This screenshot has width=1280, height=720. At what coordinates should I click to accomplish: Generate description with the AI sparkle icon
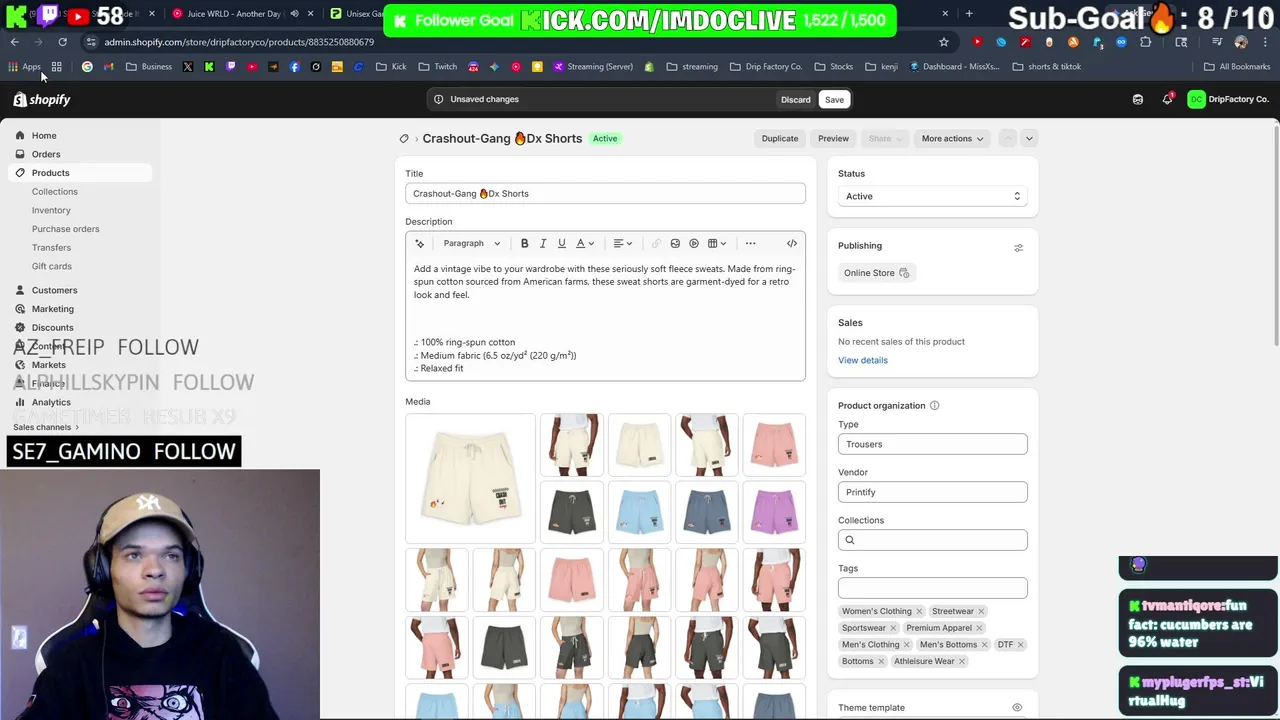pos(420,243)
